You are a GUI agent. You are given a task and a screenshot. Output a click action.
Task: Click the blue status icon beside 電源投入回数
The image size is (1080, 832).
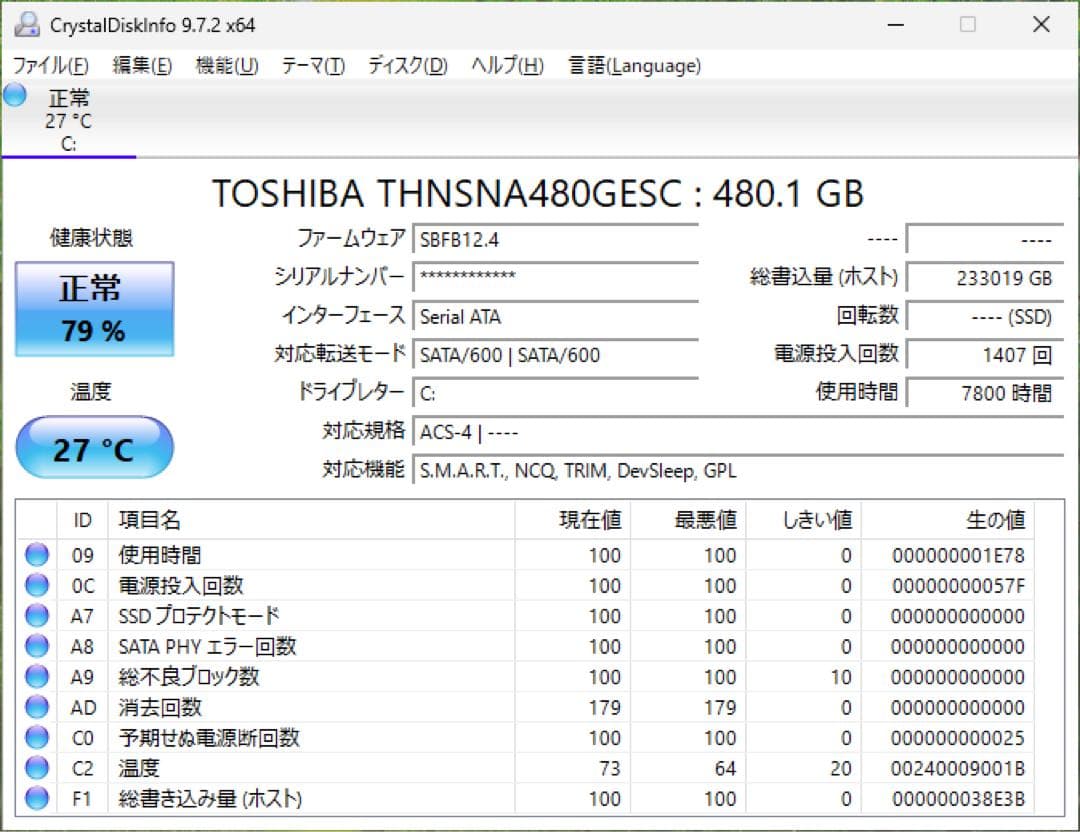click(x=35, y=586)
